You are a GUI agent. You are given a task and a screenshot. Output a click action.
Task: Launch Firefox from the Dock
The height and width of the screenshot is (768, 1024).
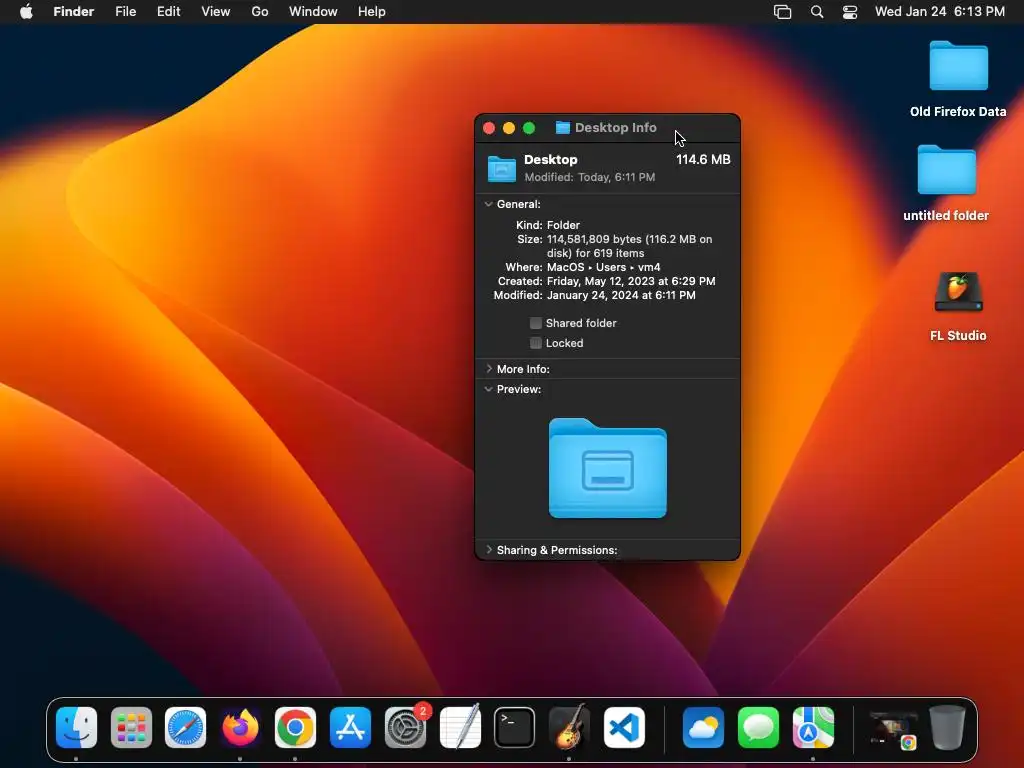click(240, 728)
